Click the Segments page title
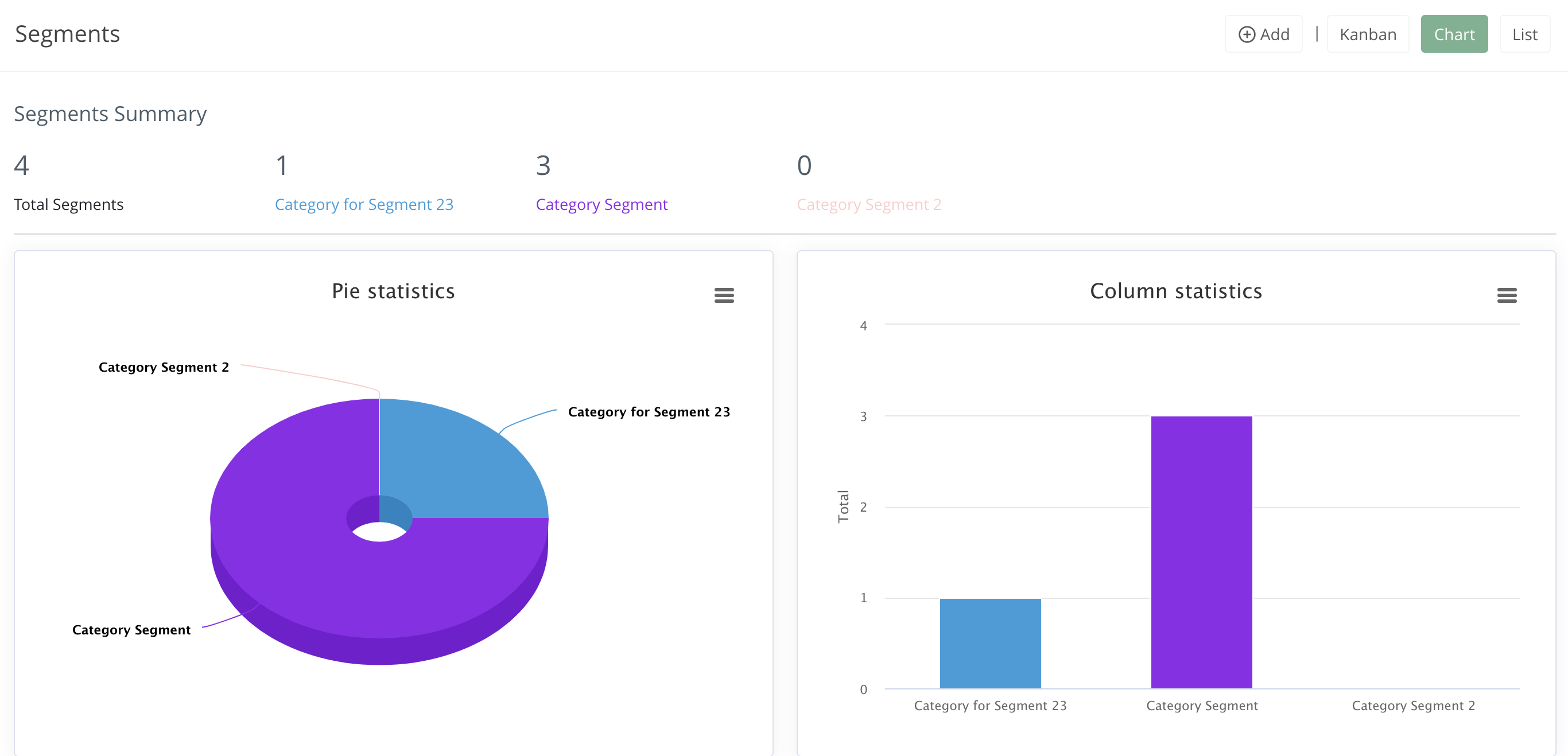1568x756 pixels. tap(67, 34)
